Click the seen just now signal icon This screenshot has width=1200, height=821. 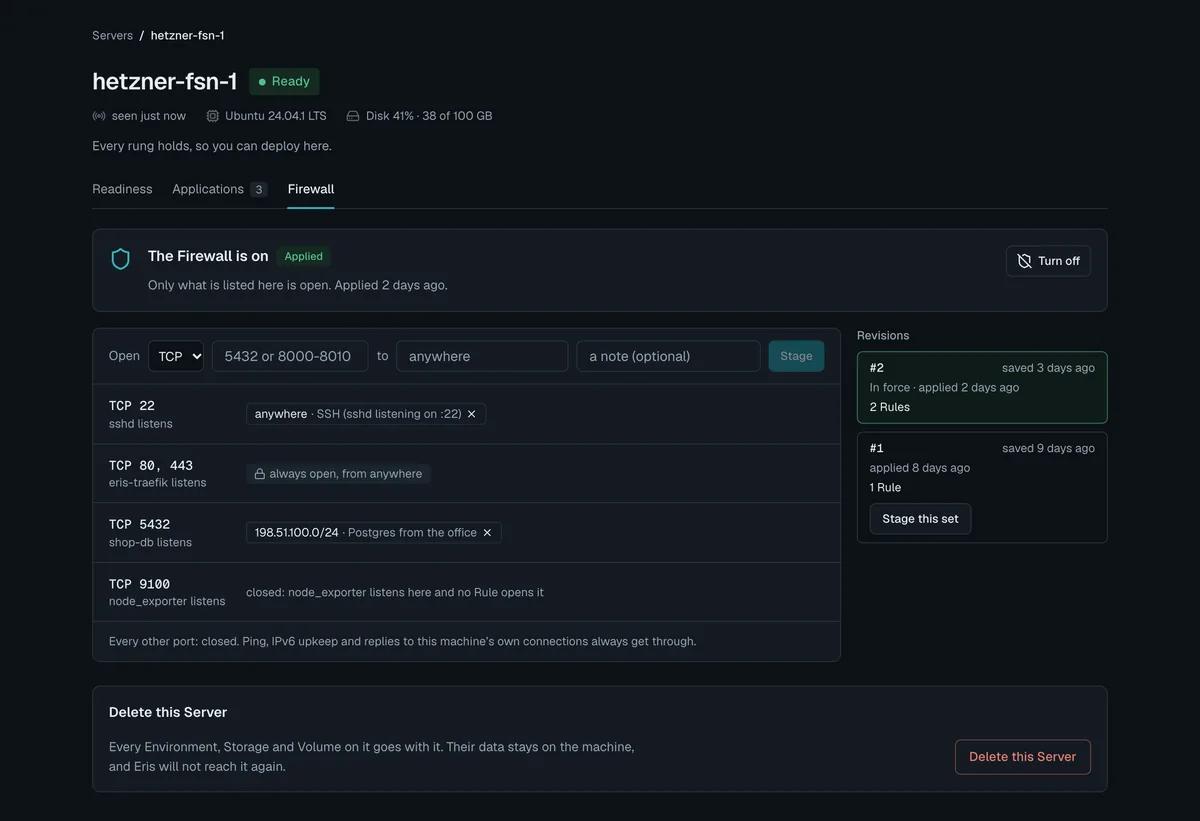pyautogui.click(x=99, y=116)
